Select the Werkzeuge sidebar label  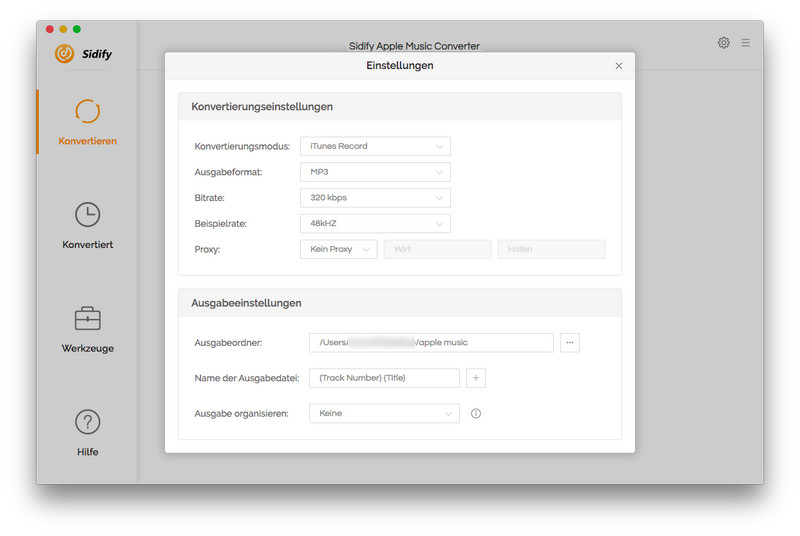(87, 348)
